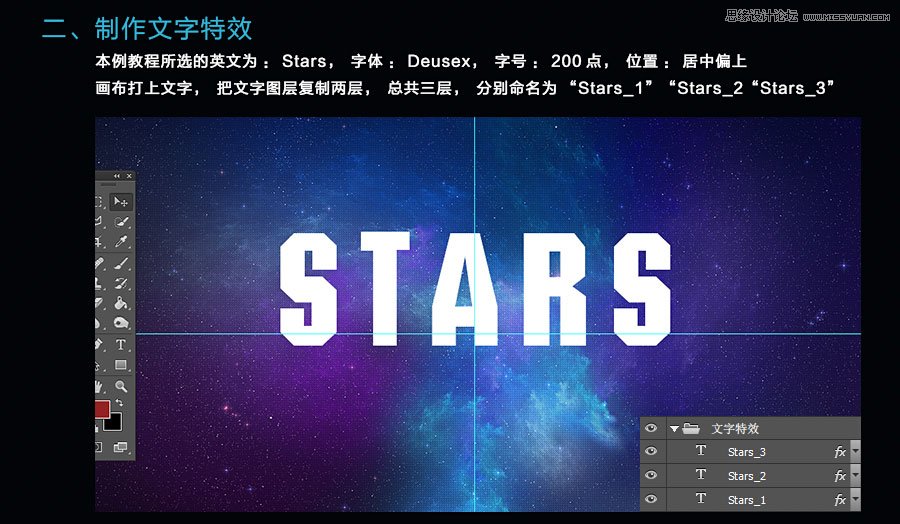Viewport: 900px width, 524px height.
Task: Select the Stars_2 layer name
Action: 747,476
